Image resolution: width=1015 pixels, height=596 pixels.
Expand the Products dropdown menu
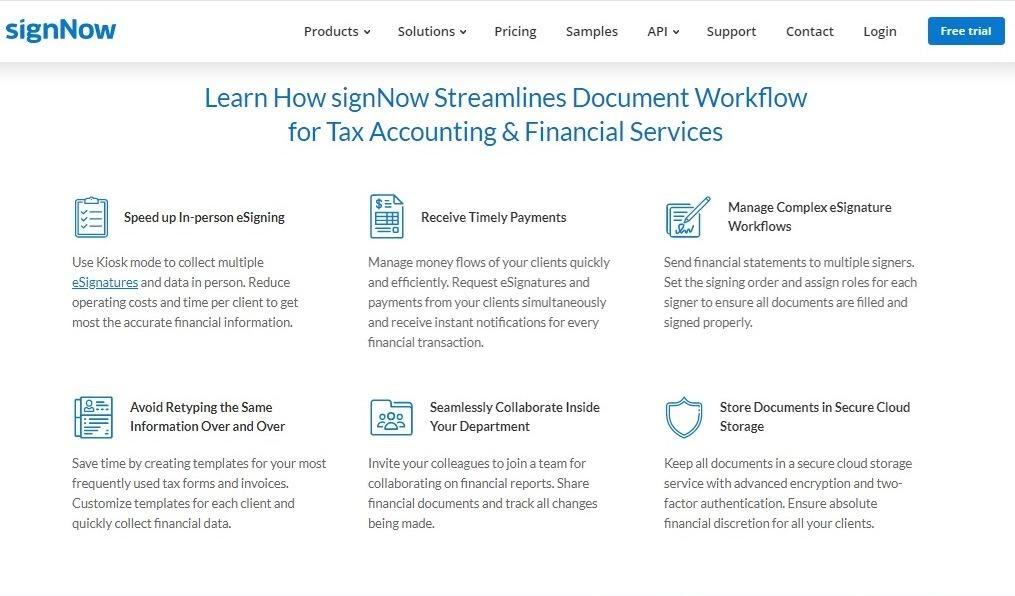[x=337, y=31]
